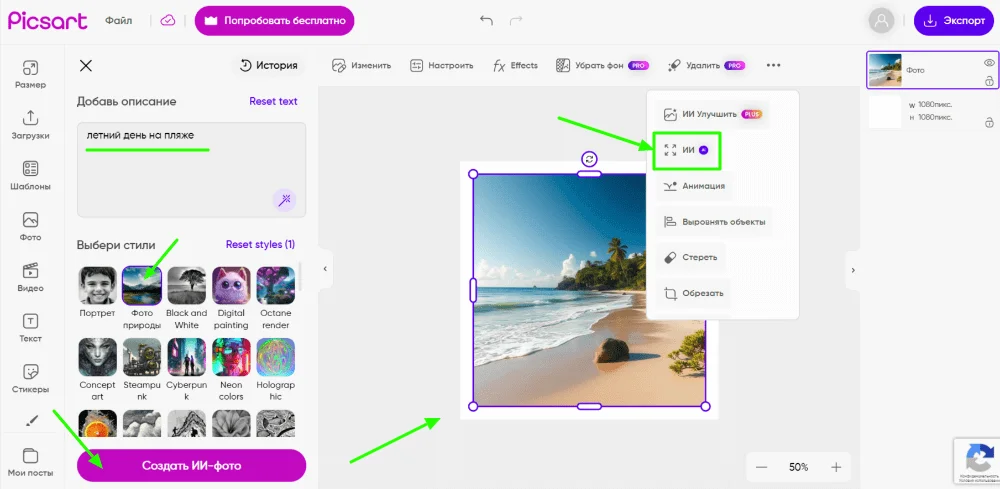
Task: Click the zoom in plus button
Action: 836,467
